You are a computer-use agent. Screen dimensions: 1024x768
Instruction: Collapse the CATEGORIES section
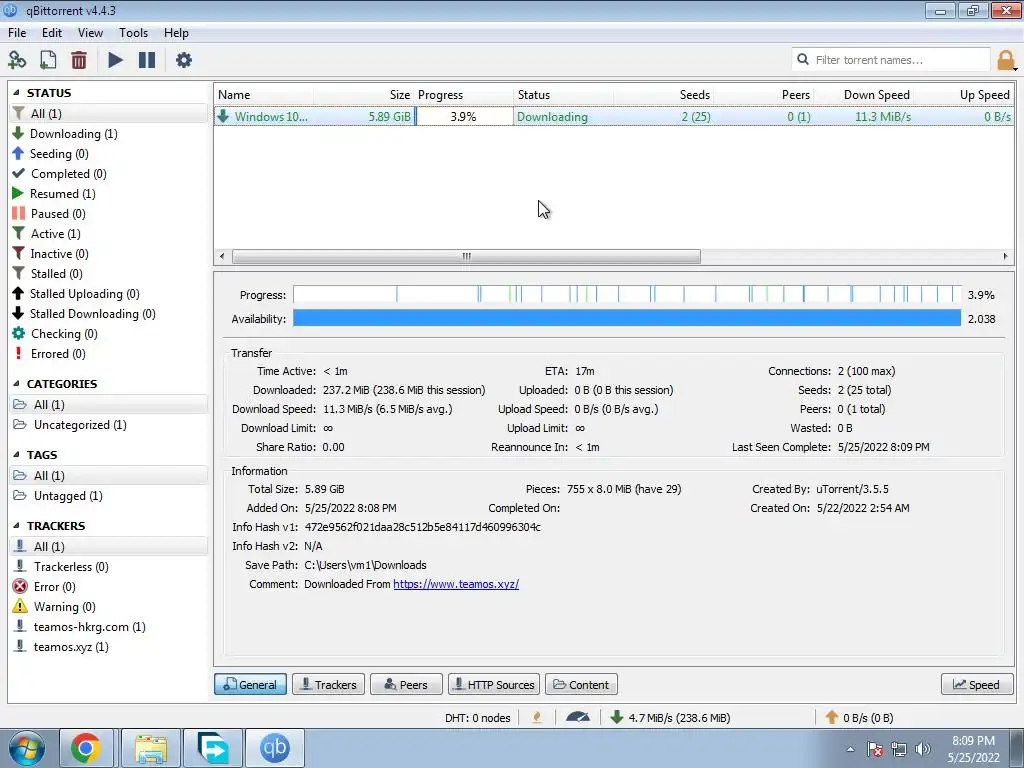[x=16, y=384]
